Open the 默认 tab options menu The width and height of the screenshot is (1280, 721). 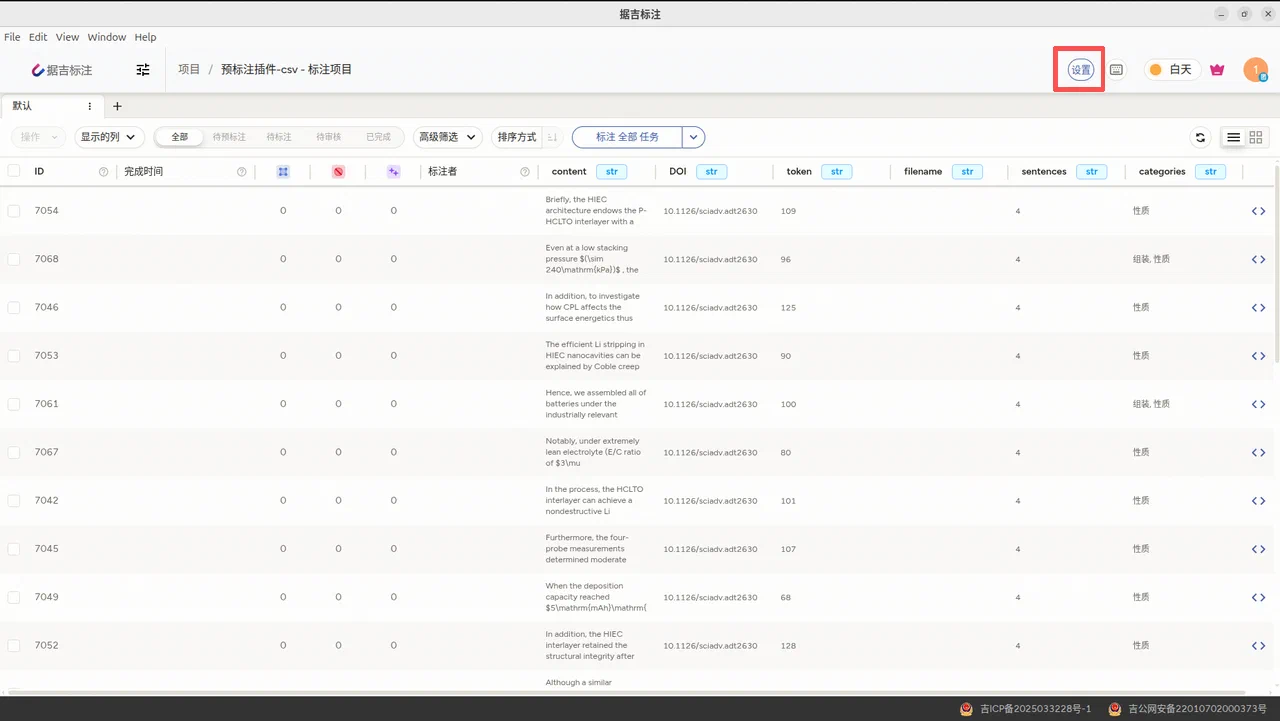pos(90,106)
